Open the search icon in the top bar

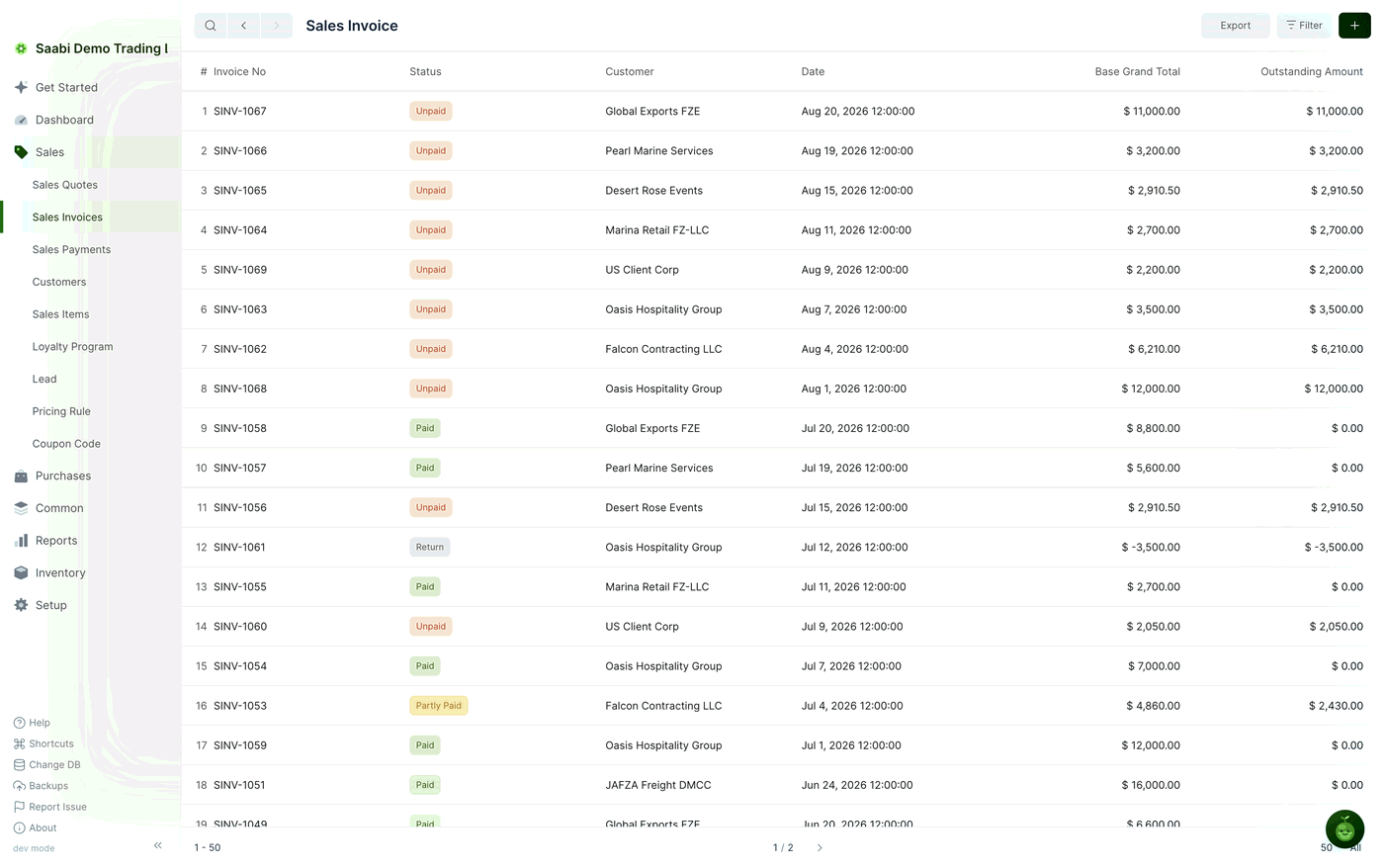pos(211,26)
